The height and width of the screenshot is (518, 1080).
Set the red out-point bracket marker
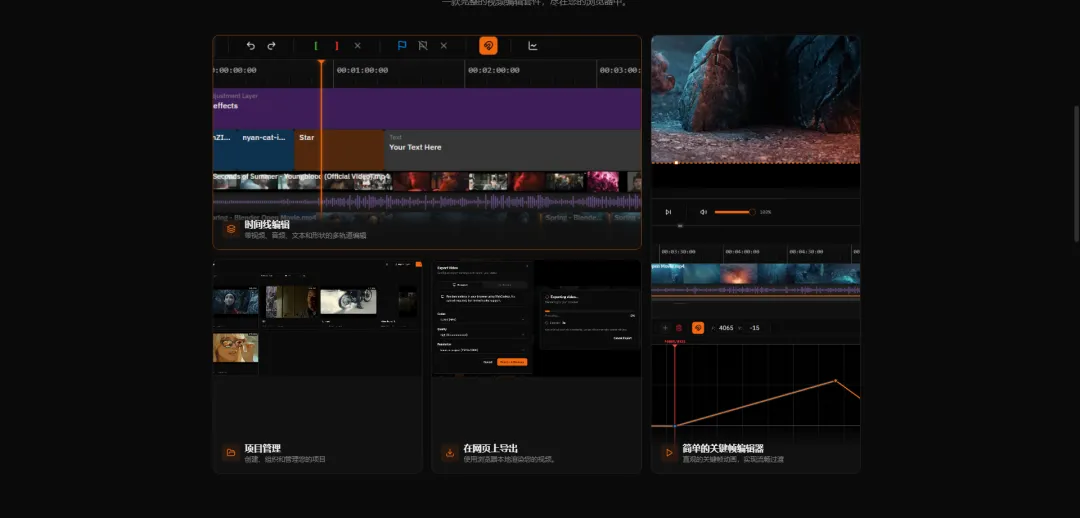pyautogui.click(x=337, y=46)
